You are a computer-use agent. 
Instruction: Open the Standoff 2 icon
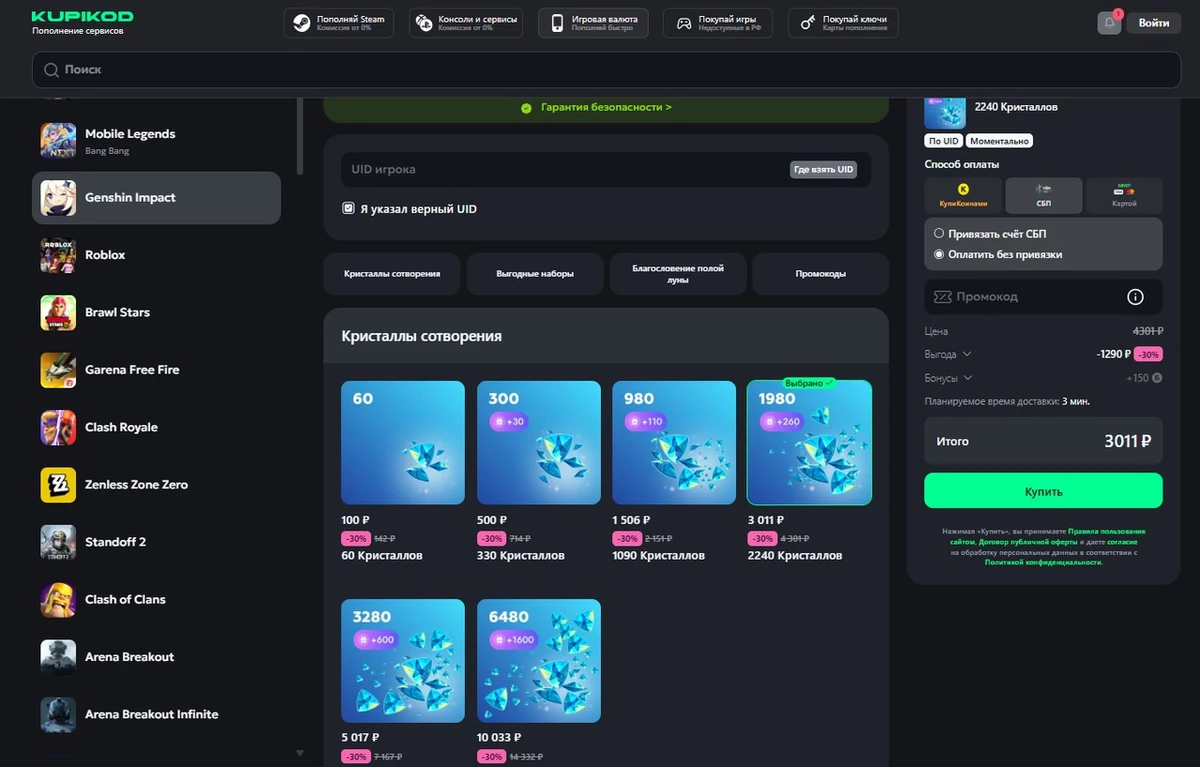(58, 542)
